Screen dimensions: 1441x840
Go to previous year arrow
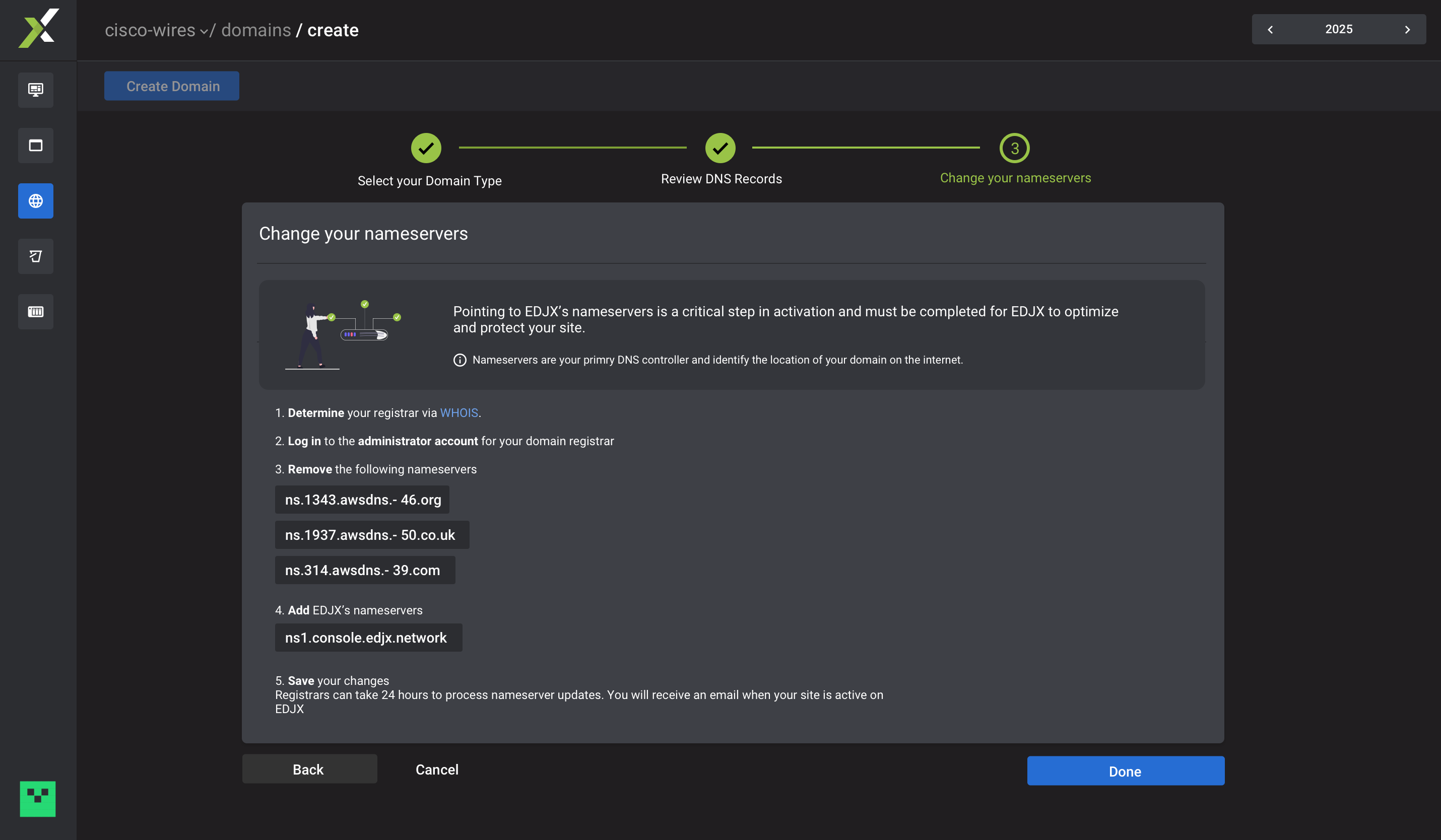coord(1270,29)
